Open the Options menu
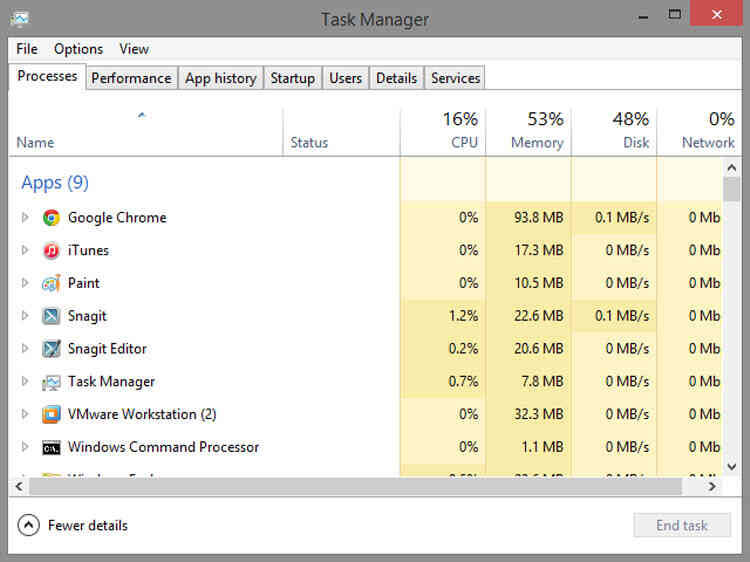The image size is (750, 562). coord(78,49)
